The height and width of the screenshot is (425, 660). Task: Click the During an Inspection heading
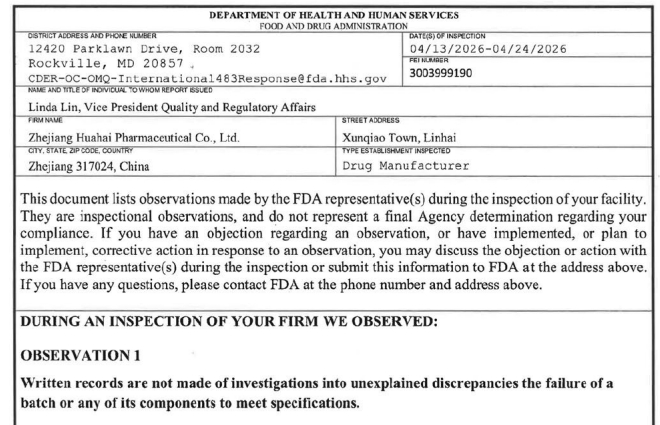(229, 321)
